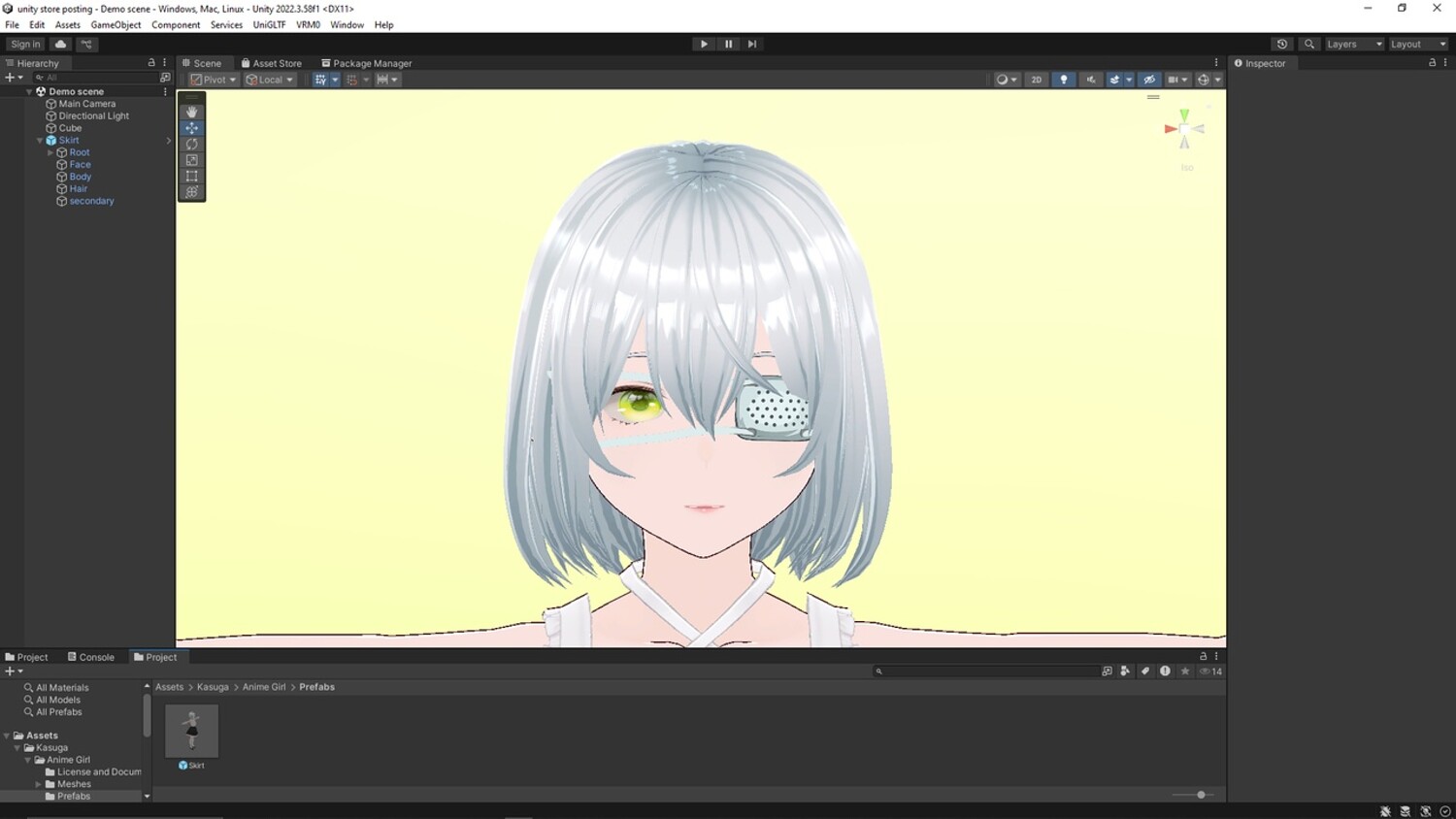Open version control icon beside cloud

tap(86, 44)
